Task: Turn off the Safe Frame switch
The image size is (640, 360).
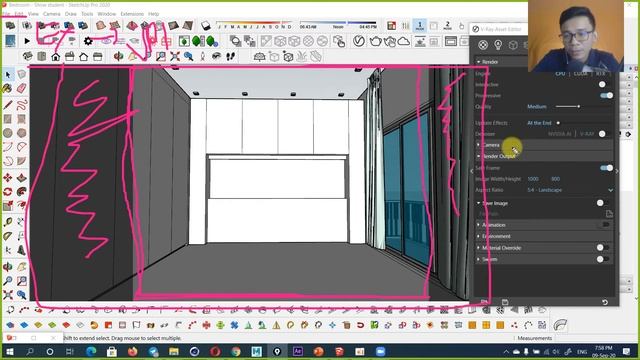Action: point(607,168)
